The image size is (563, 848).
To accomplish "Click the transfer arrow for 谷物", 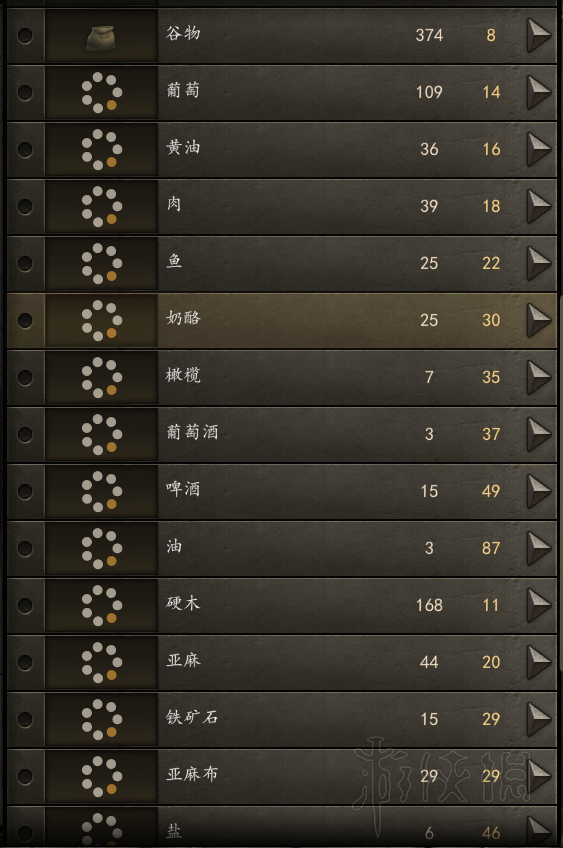I will (x=539, y=35).
